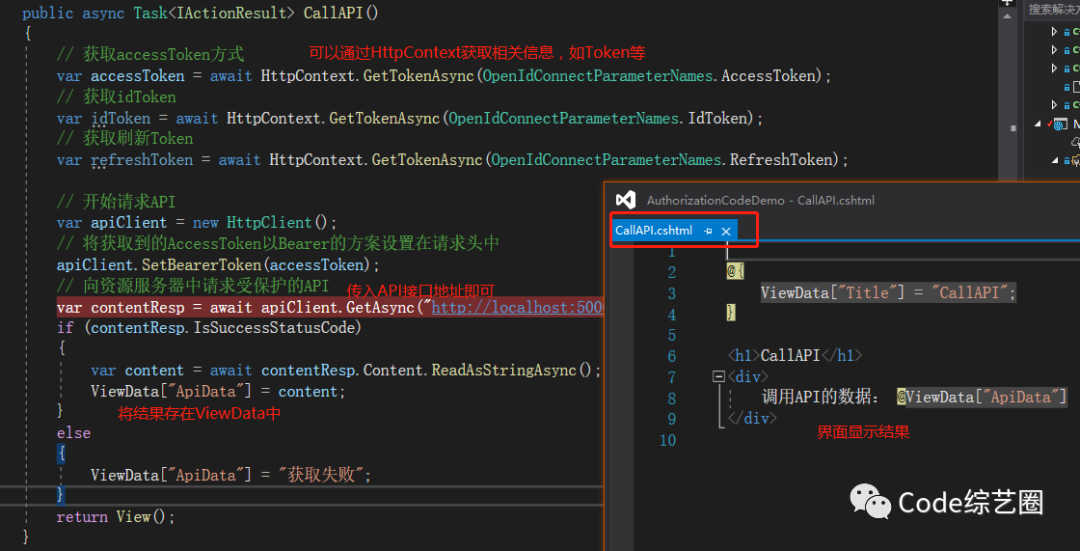Click the comment '// 开始请求API'
Screen dimensions: 1080x551
(x=116, y=202)
